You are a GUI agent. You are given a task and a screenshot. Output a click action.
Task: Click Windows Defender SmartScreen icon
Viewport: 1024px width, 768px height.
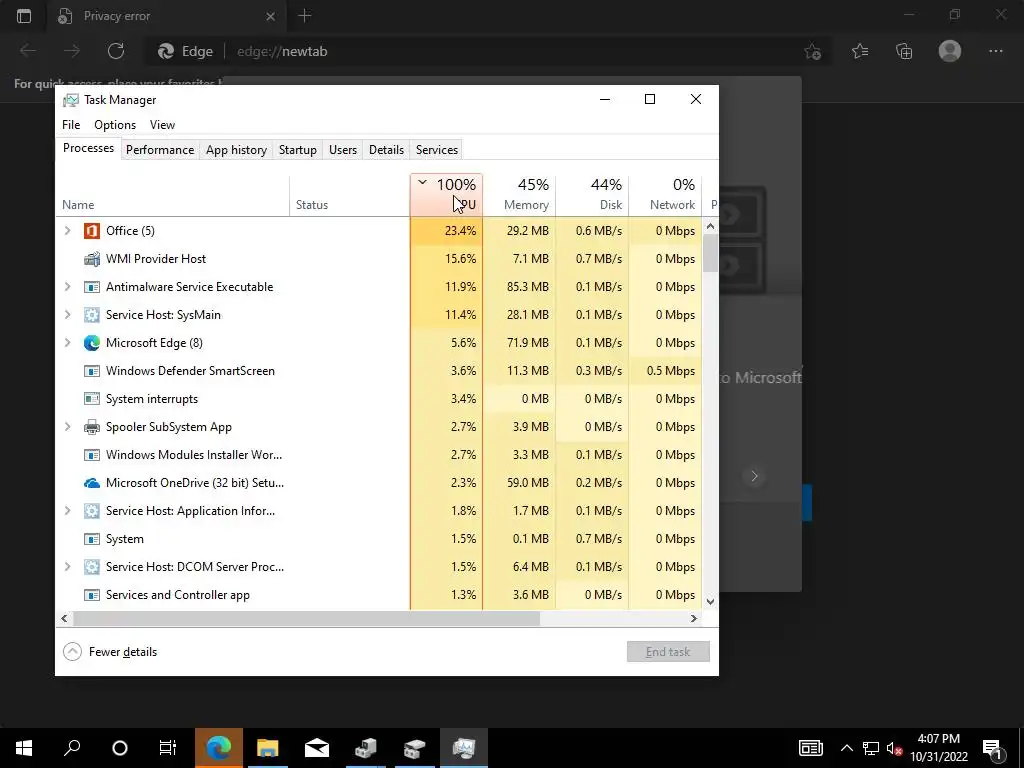click(x=91, y=371)
